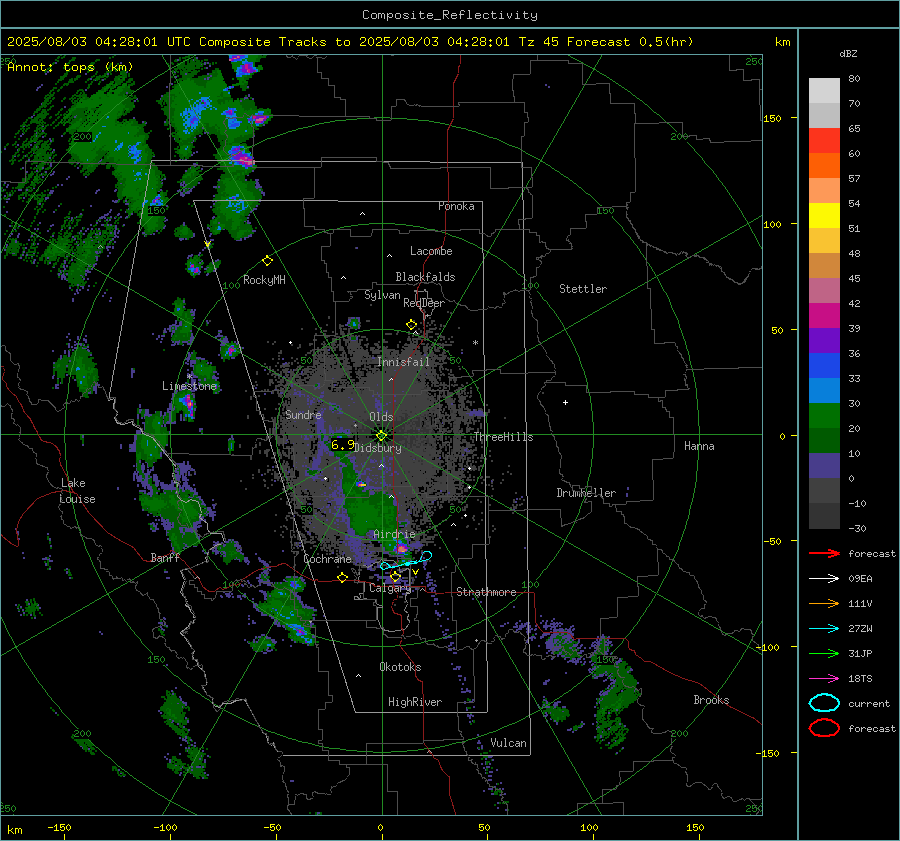This screenshot has height=841, width=900.
Task: Click the yellow 54-51 dBZ color swatch
Action: click(x=824, y=215)
